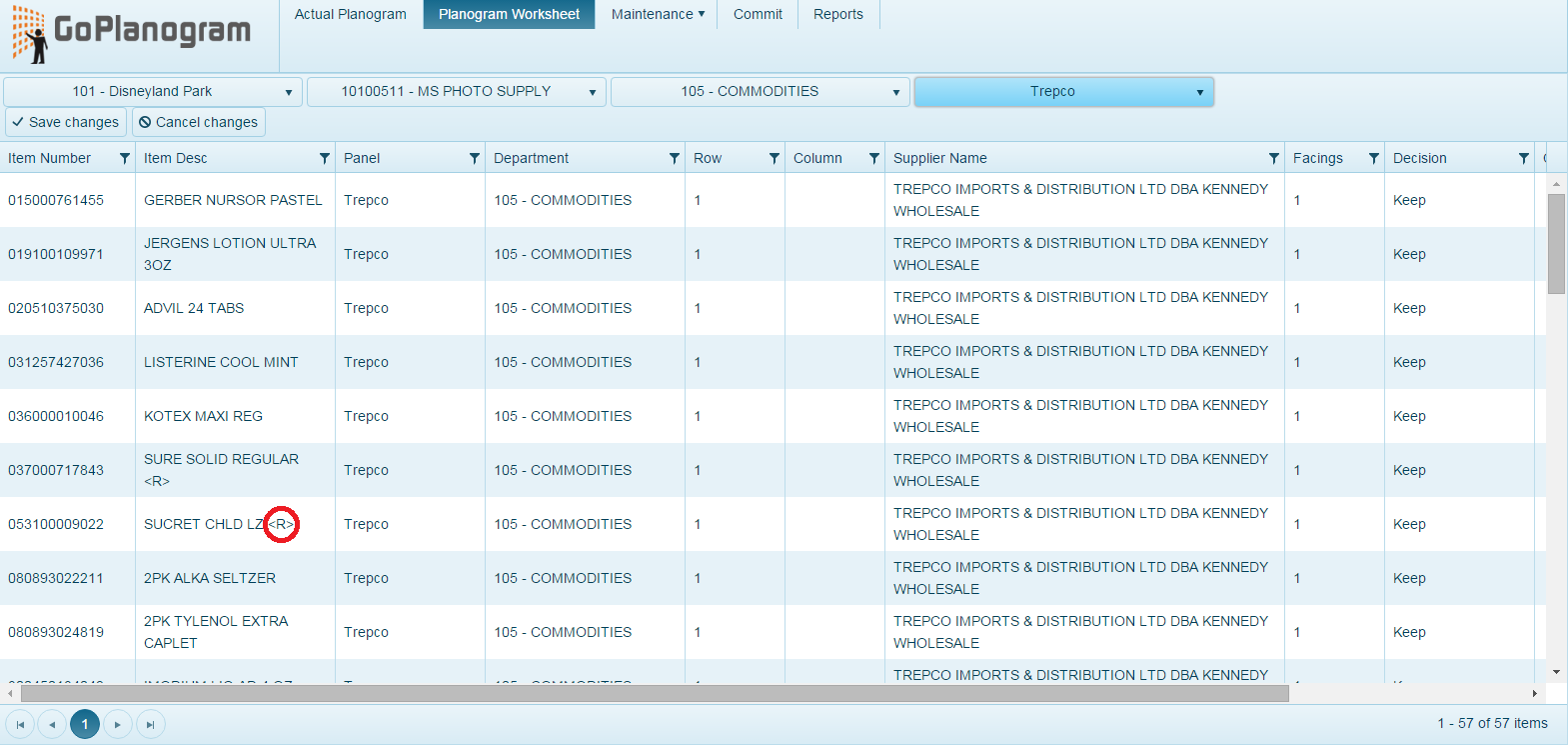Click the Cancel changes button
Screen dimensions: 1568x747
(199, 122)
